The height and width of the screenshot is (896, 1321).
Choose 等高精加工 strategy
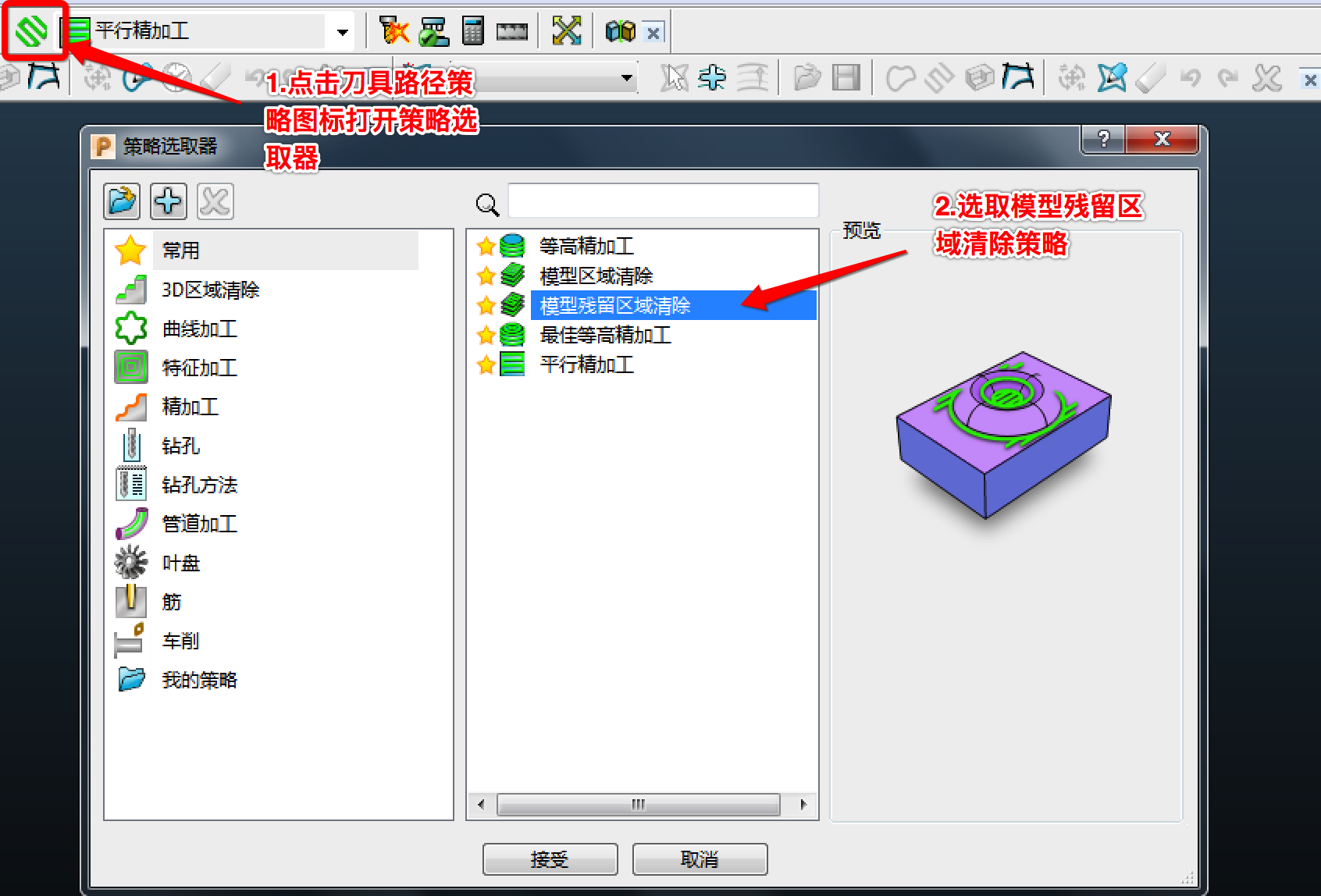pyautogui.click(x=587, y=246)
